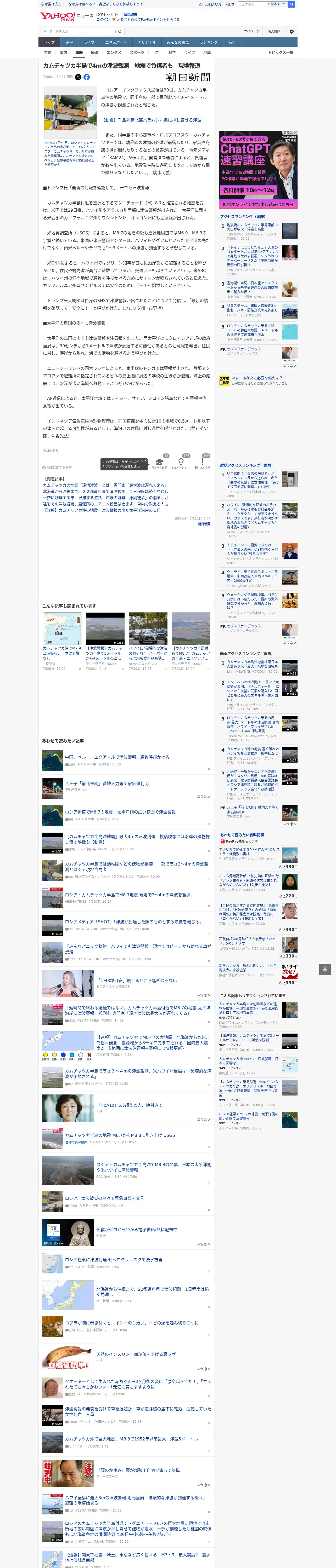The image size is (336, 1568).
Task: Close セゾンファンデックス PR ad in ranking
Action: pos(295,366)
